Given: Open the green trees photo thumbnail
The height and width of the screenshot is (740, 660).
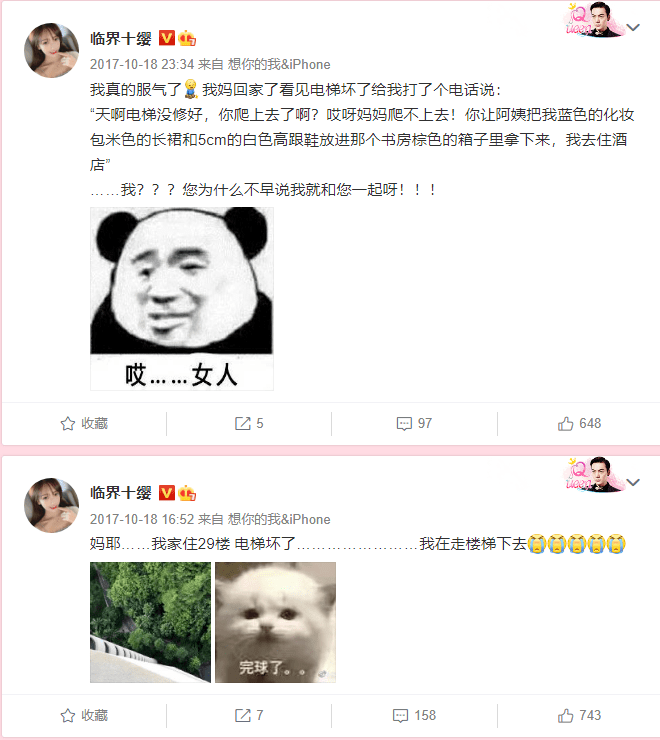Looking at the screenshot, I should pos(151,622).
